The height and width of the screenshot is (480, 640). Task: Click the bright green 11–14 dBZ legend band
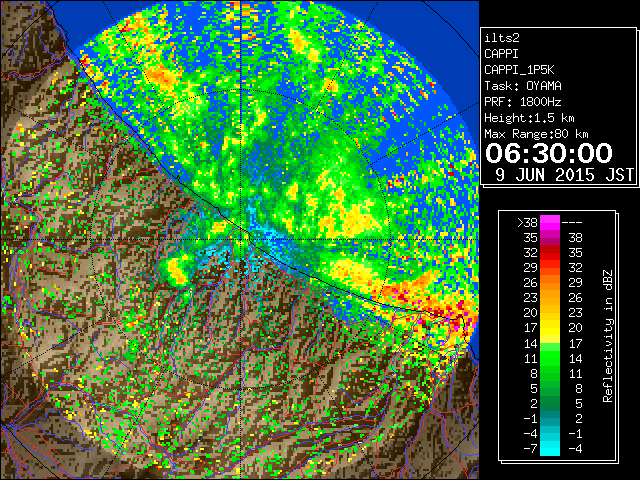(550, 358)
